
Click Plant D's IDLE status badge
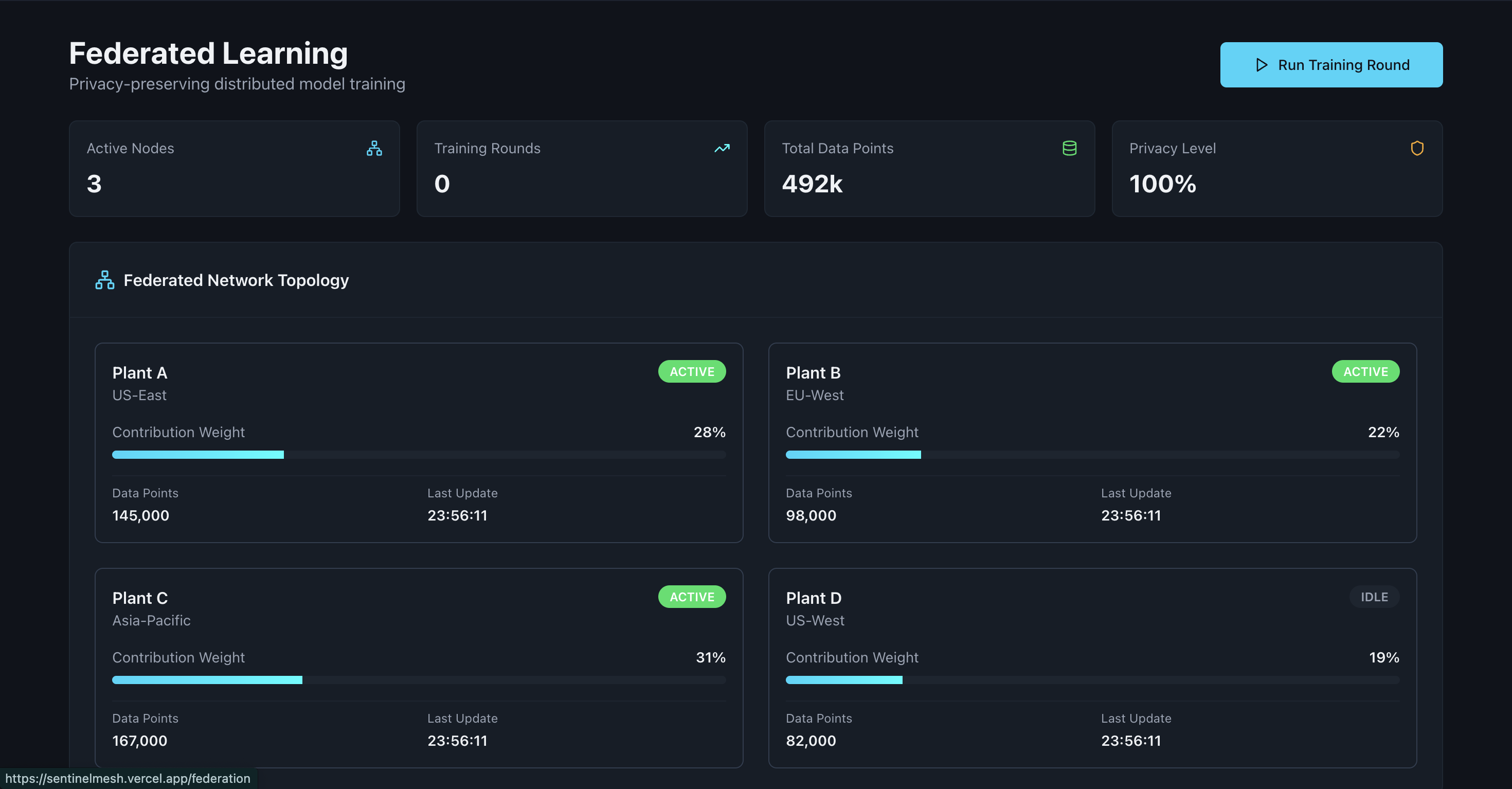point(1374,597)
